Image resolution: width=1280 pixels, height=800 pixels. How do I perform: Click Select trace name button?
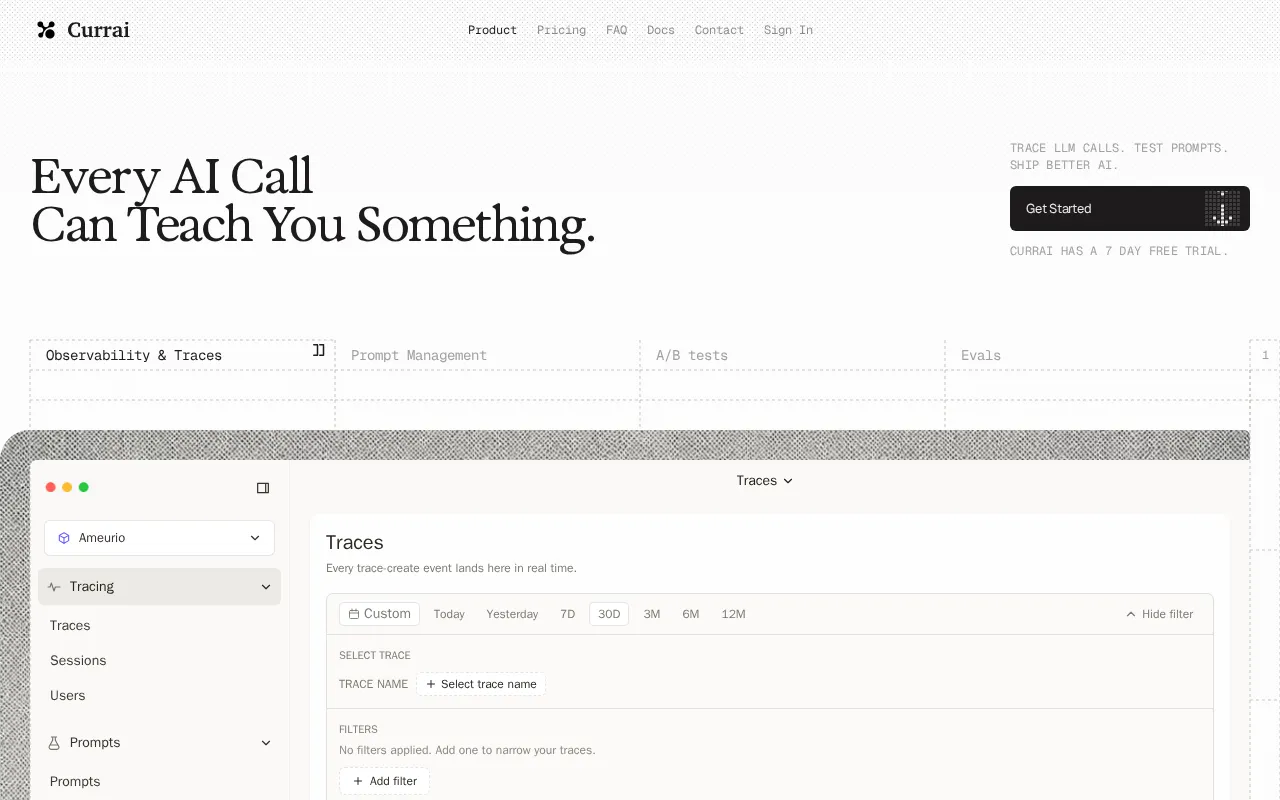(481, 684)
